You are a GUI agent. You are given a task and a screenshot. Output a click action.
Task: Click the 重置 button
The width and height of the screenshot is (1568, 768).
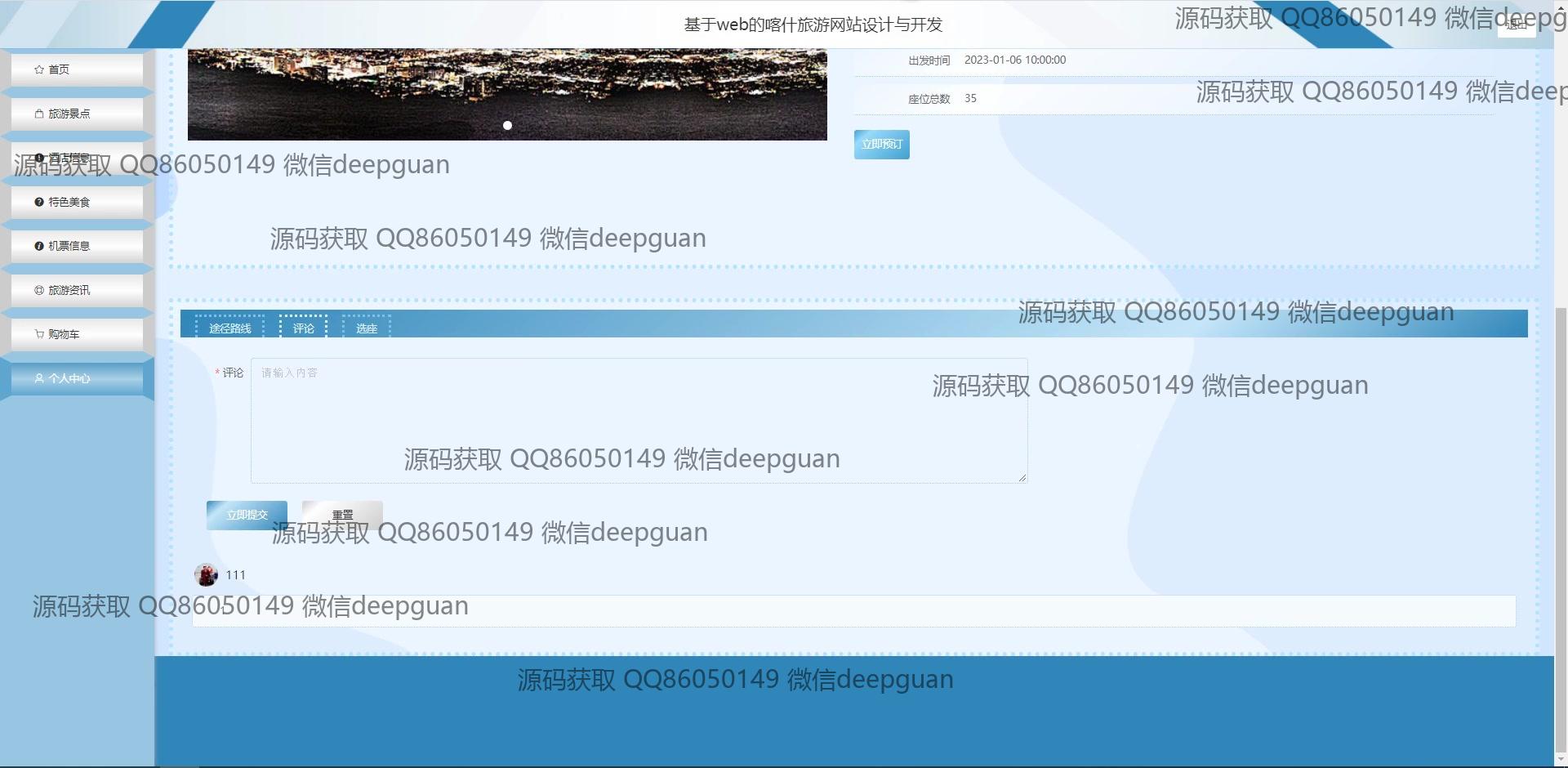[342, 515]
